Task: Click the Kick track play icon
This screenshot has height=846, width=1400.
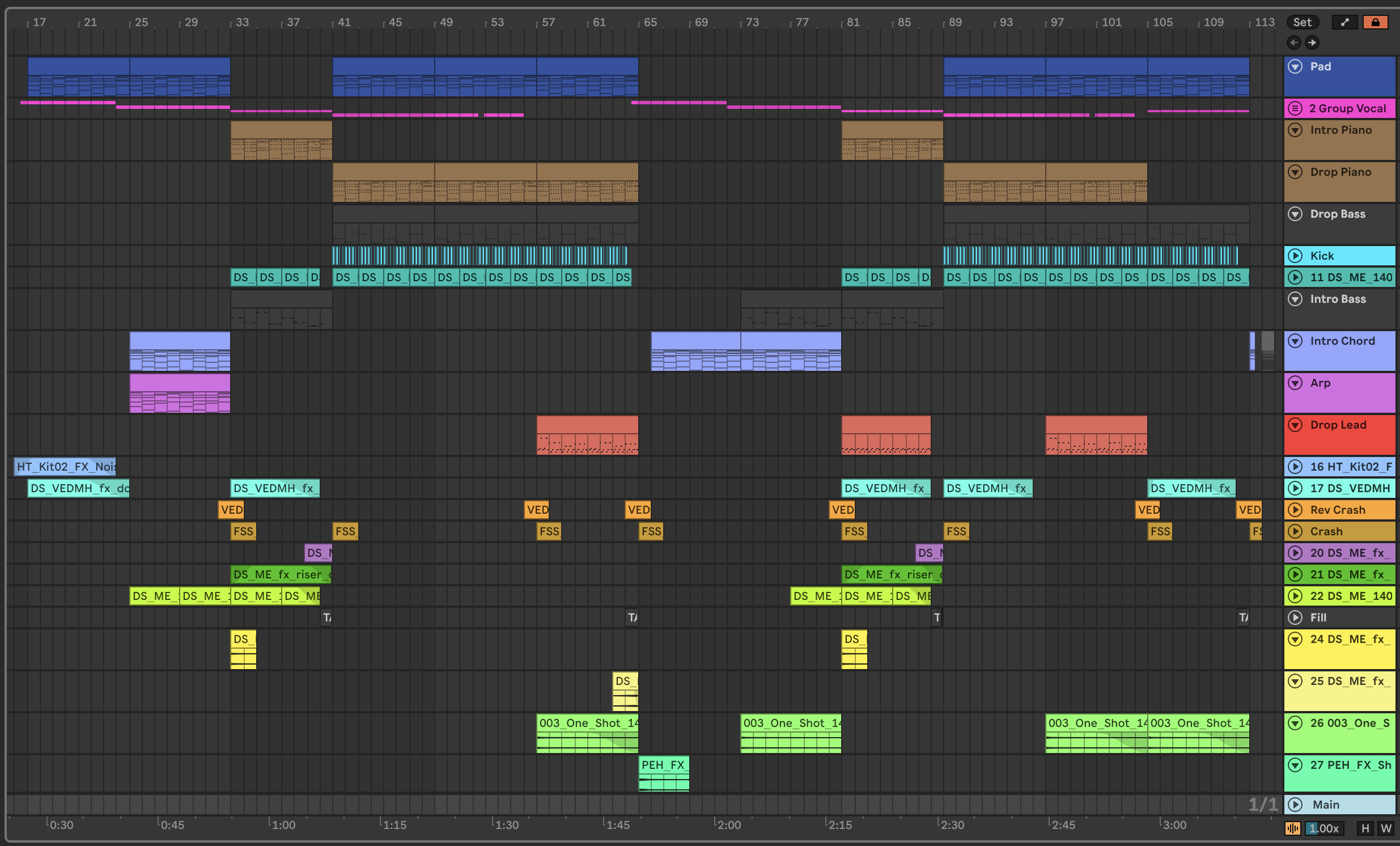Action: (1295, 256)
